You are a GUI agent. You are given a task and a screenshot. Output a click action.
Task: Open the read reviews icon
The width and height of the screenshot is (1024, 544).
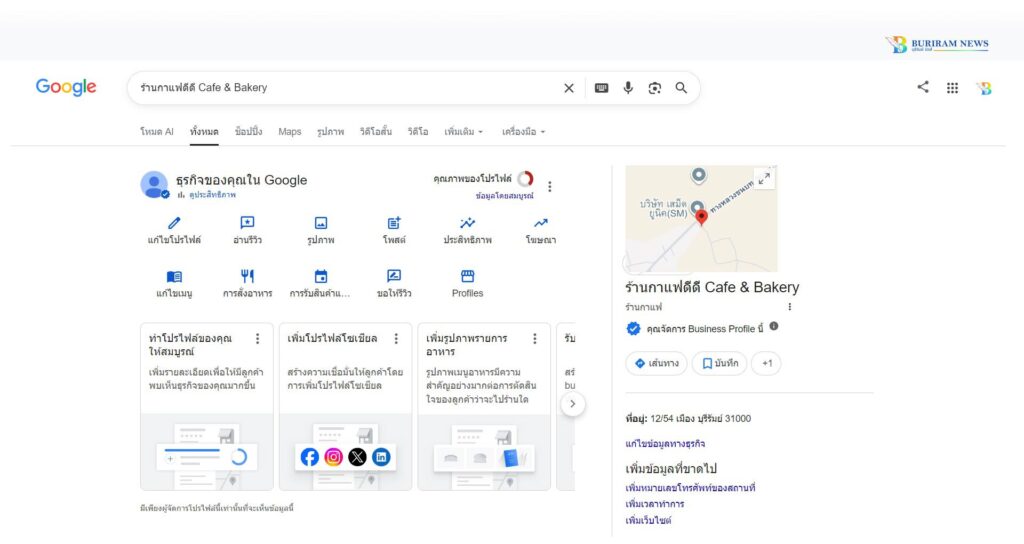[247, 223]
